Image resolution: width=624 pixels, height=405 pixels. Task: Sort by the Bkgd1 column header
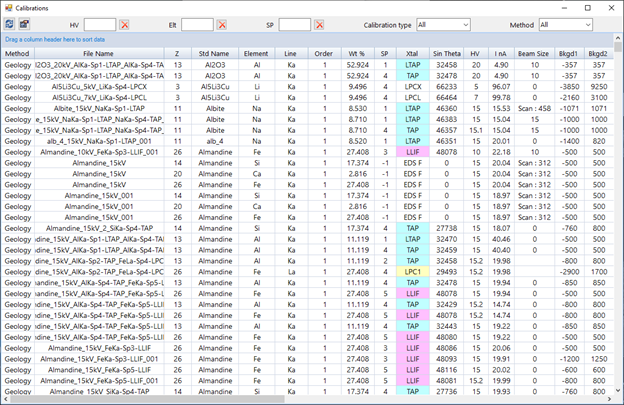568,53
